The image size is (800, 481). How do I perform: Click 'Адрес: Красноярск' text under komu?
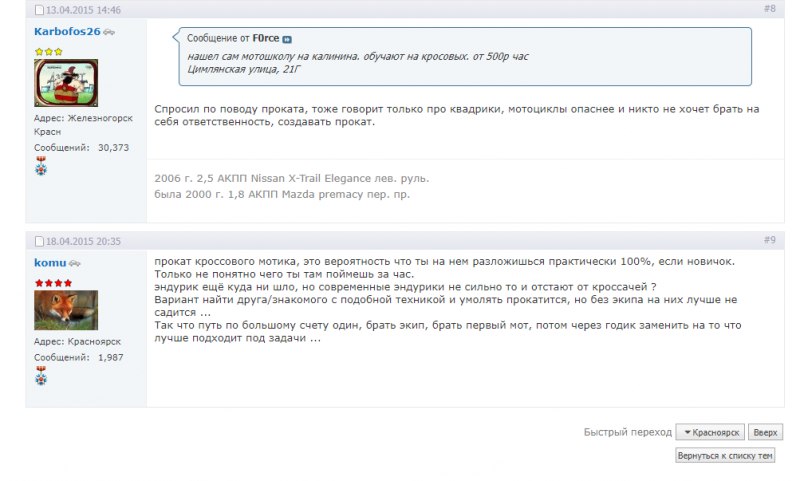click(x=78, y=341)
